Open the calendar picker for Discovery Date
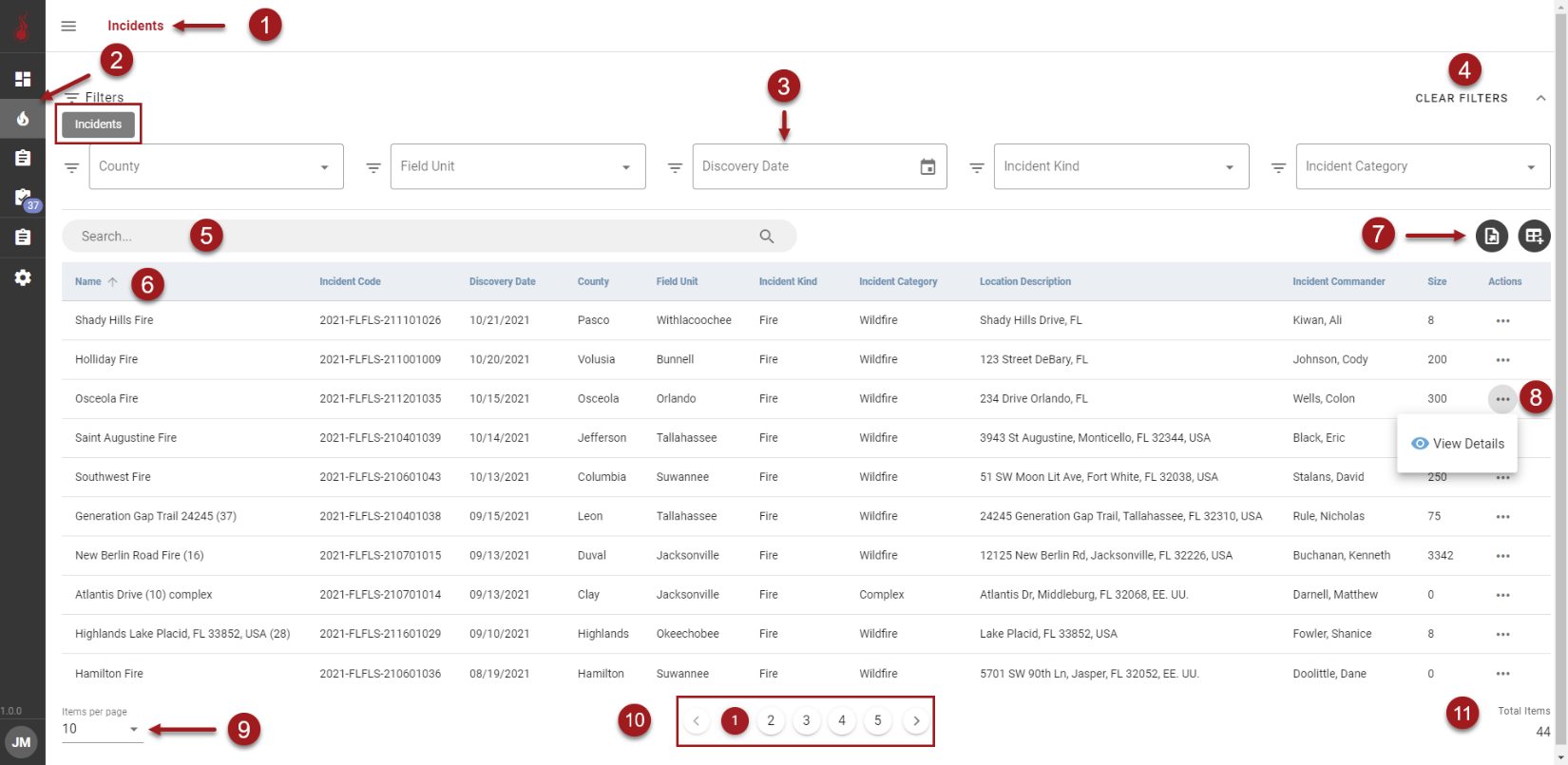 927,167
